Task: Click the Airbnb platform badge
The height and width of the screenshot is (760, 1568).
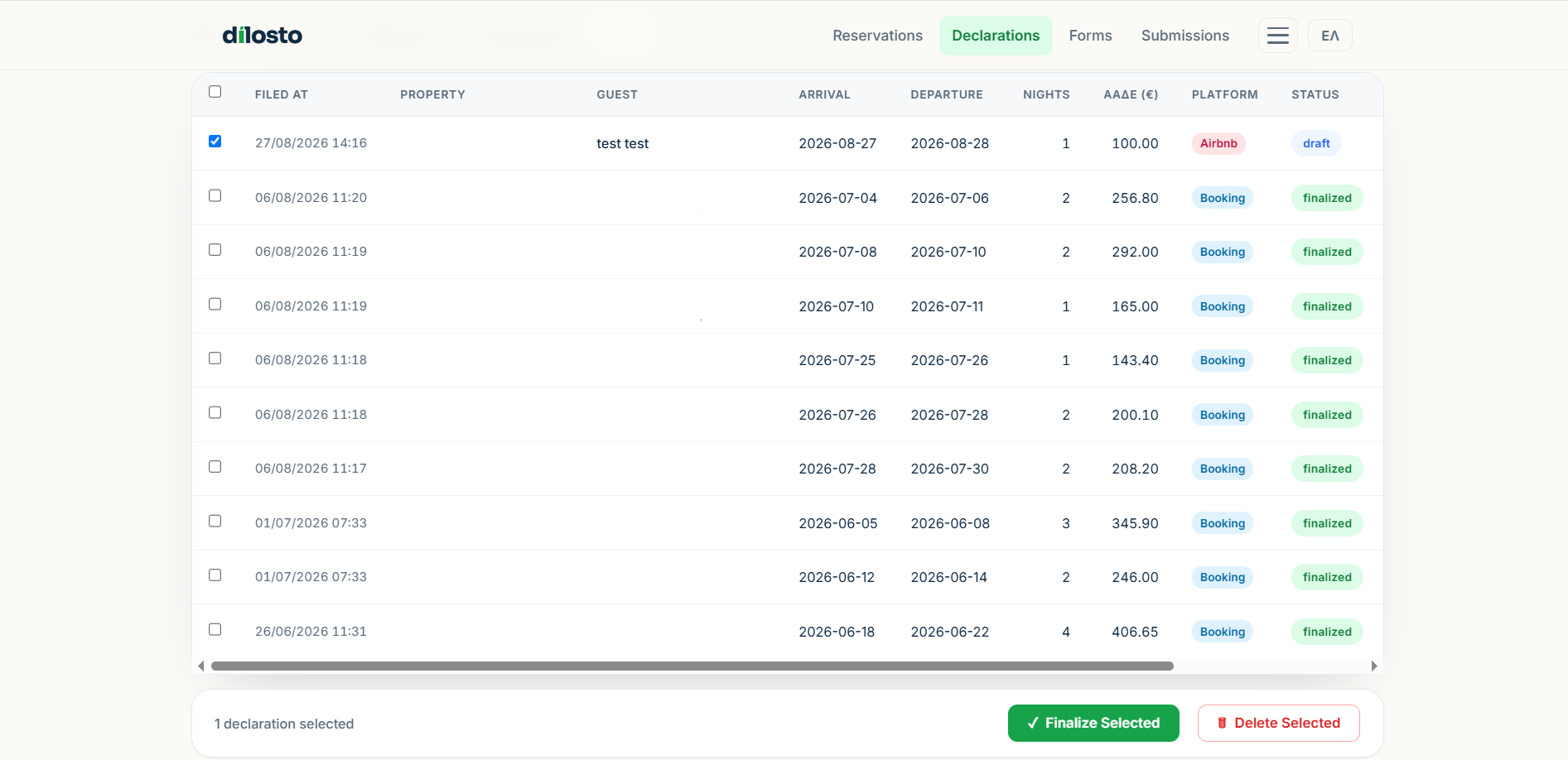Action: [1218, 143]
